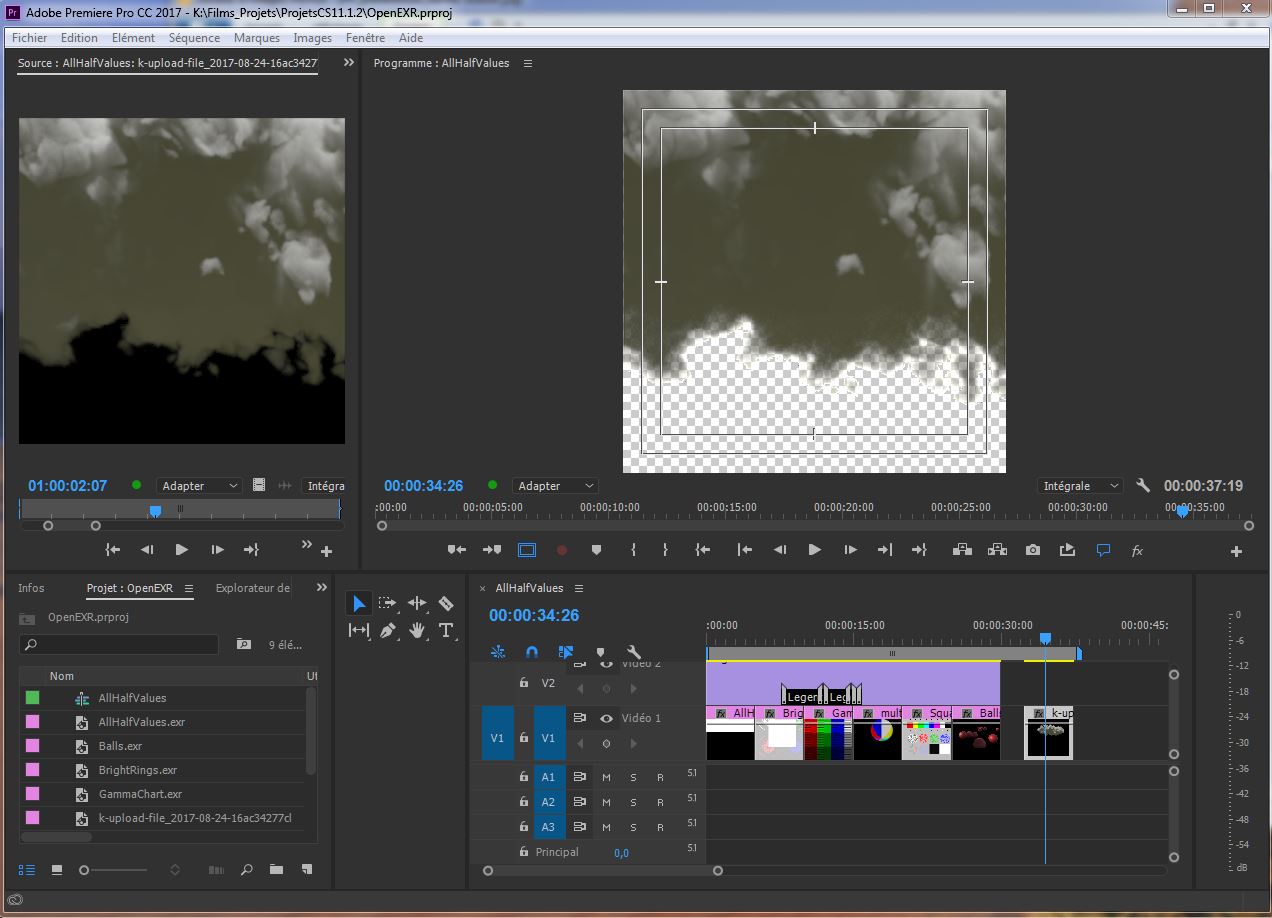Toggle lock on track V2

523,683
